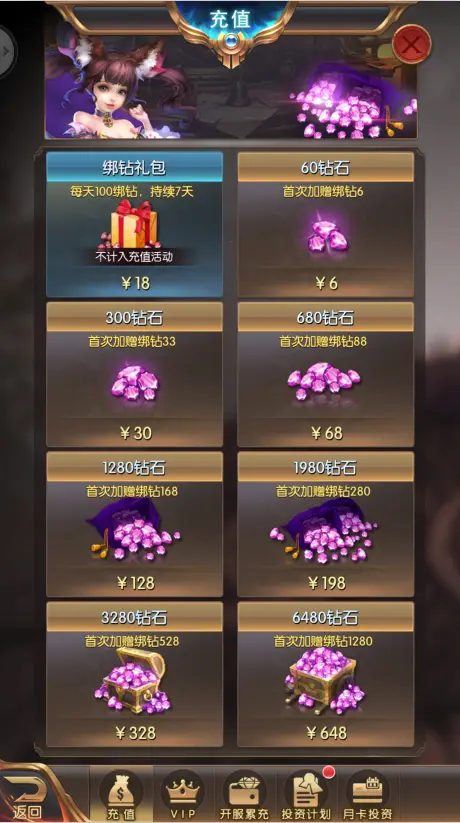This screenshot has width=460, height=823.
Task: Open the 月卡投资 card tab
Action: click(368, 794)
